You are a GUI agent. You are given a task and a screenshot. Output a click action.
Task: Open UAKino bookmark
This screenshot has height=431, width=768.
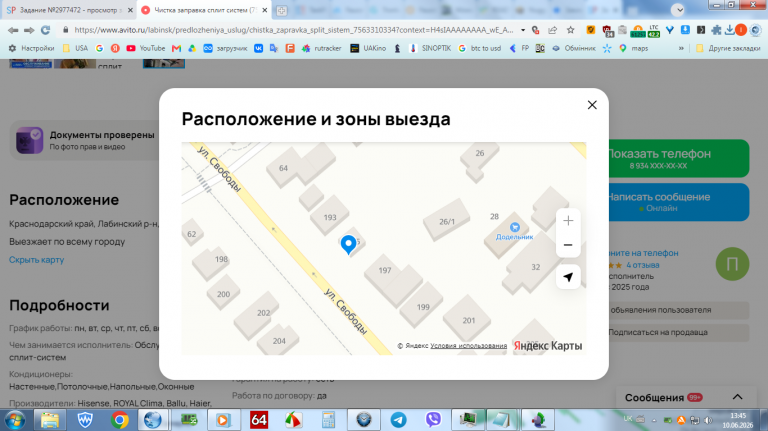(x=368, y=48)
